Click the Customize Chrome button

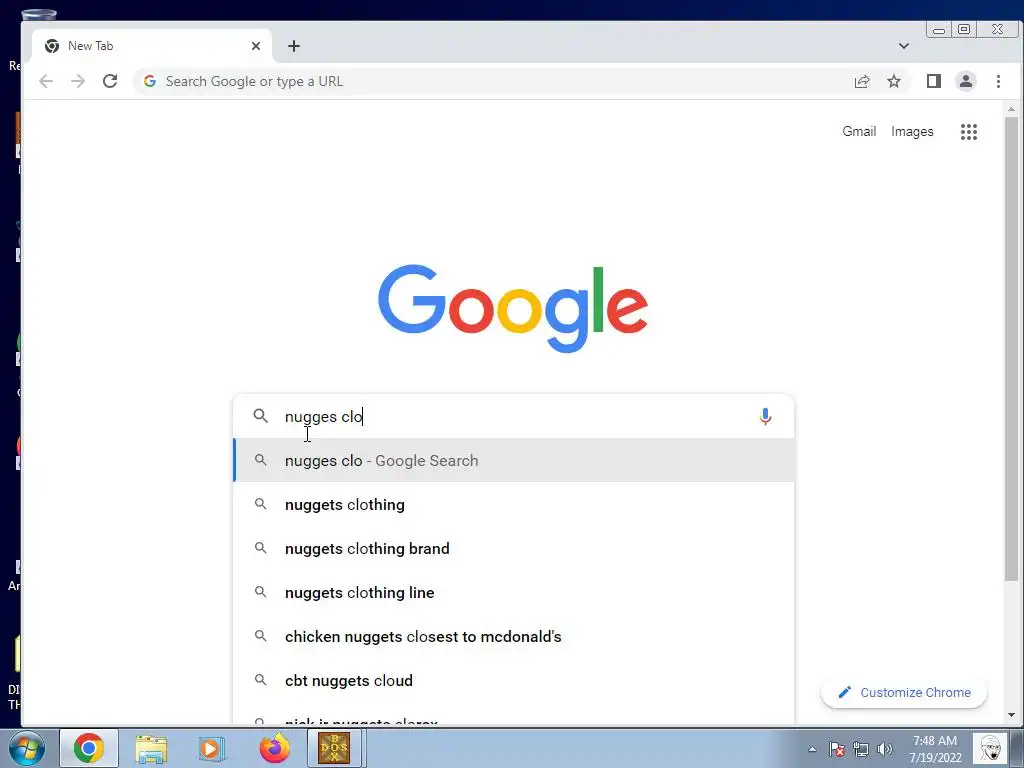[904, 692]
